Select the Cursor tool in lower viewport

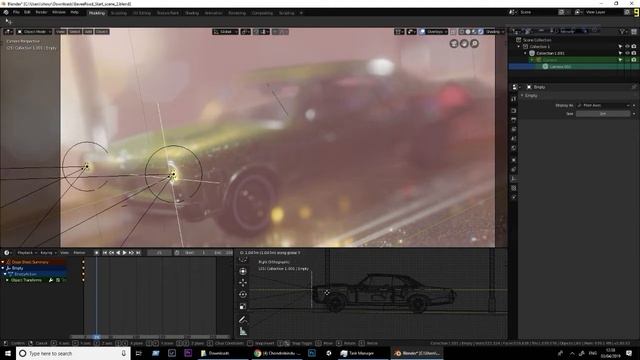[243, 271]
